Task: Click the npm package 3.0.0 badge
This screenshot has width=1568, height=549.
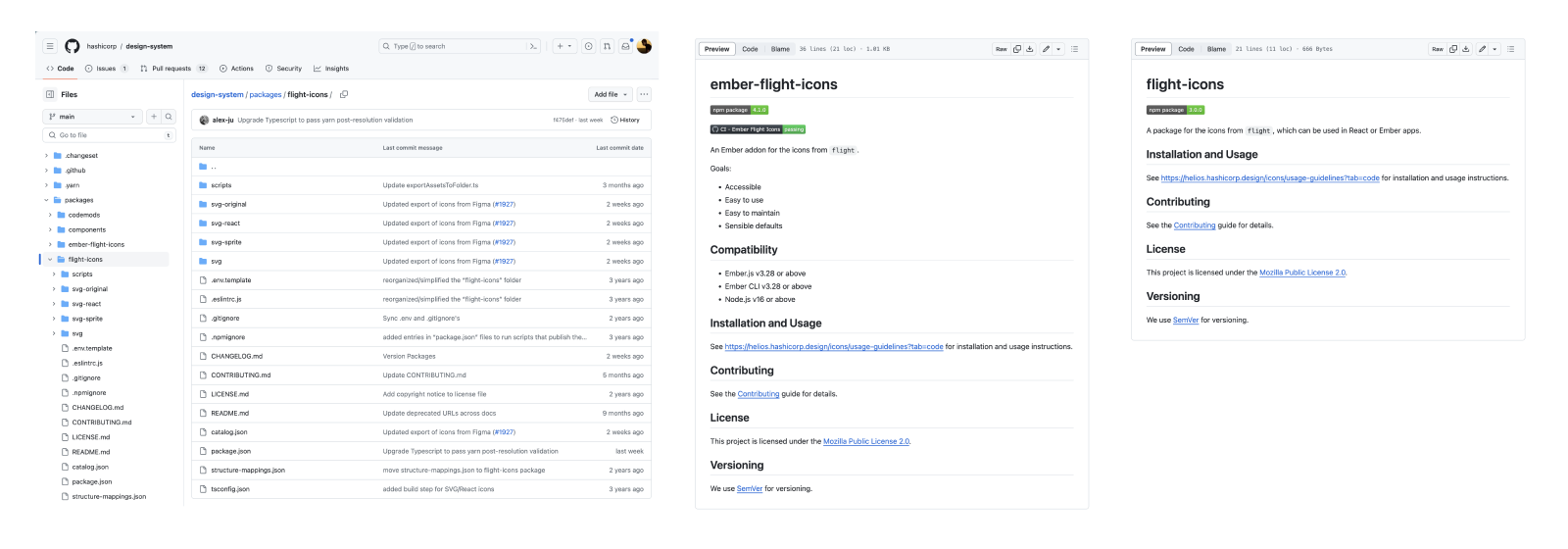Action: (1175, 110)
